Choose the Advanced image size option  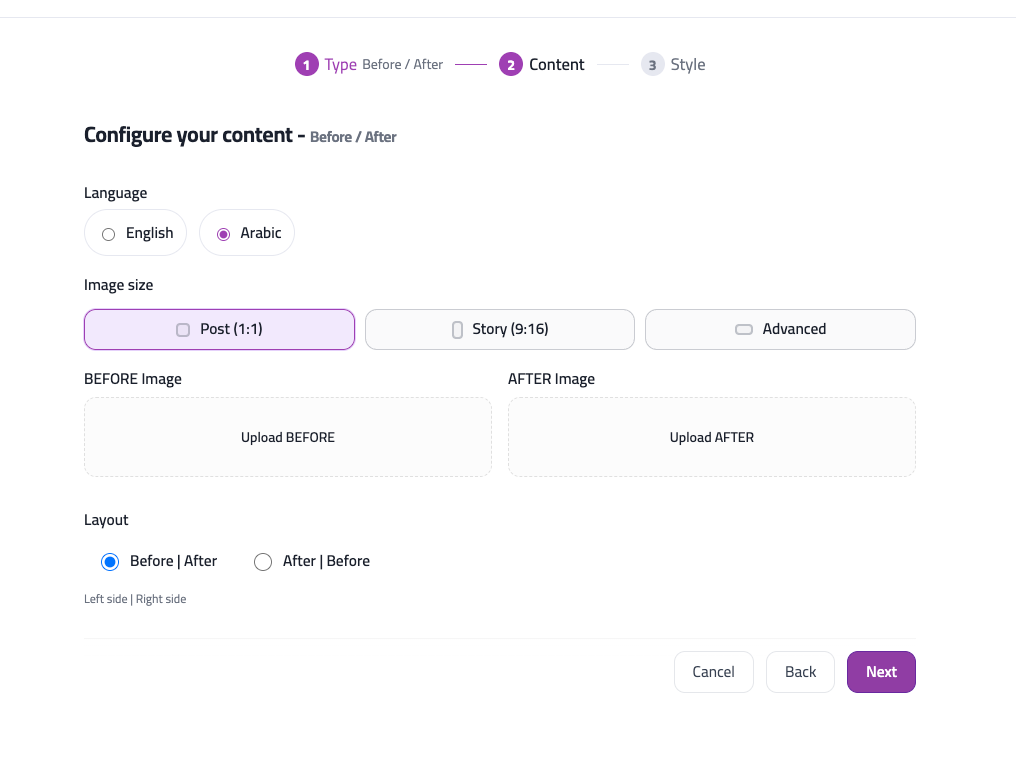tap(780, 328)
